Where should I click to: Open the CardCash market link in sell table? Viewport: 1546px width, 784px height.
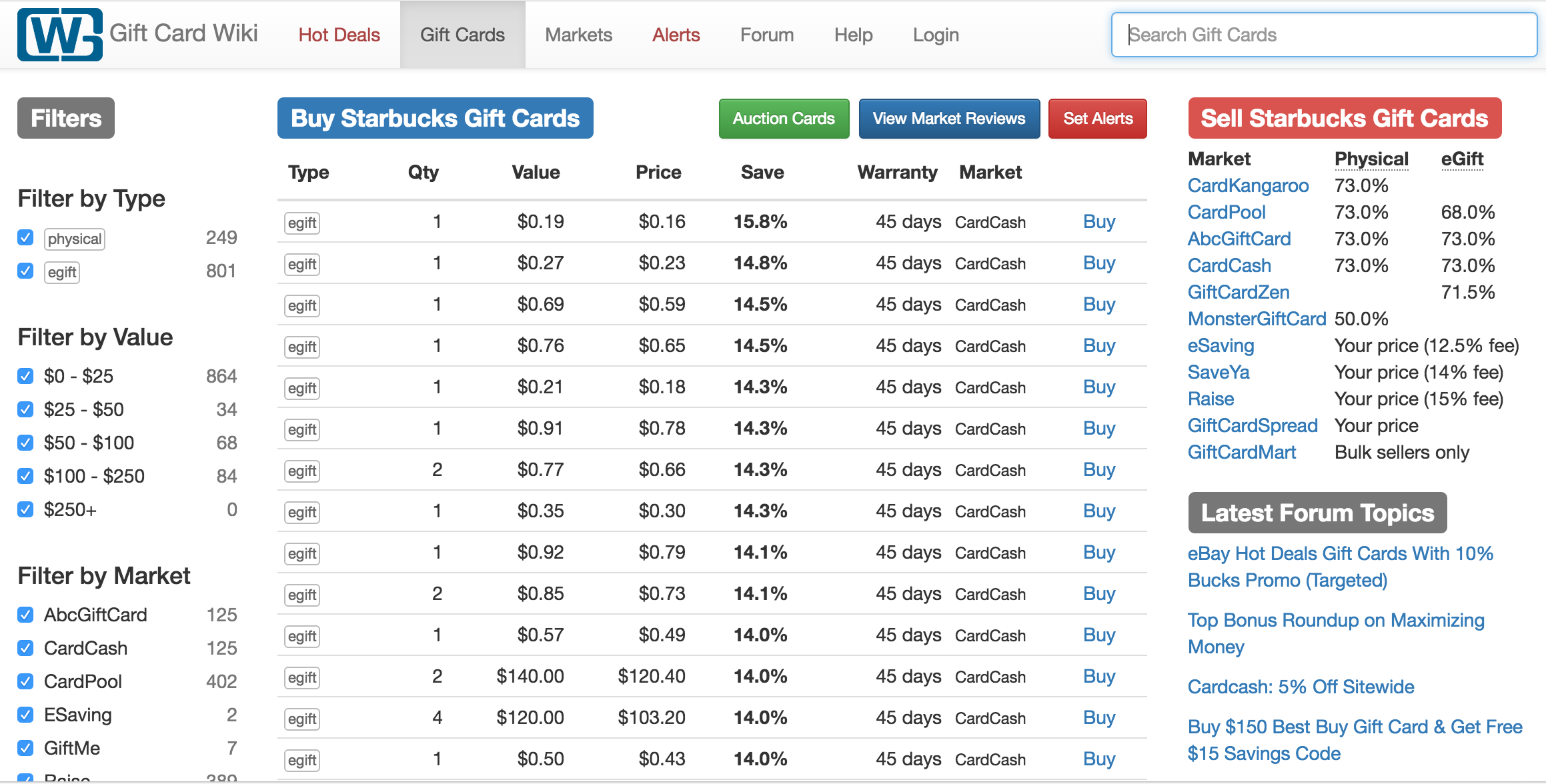tap(1229, 265)
